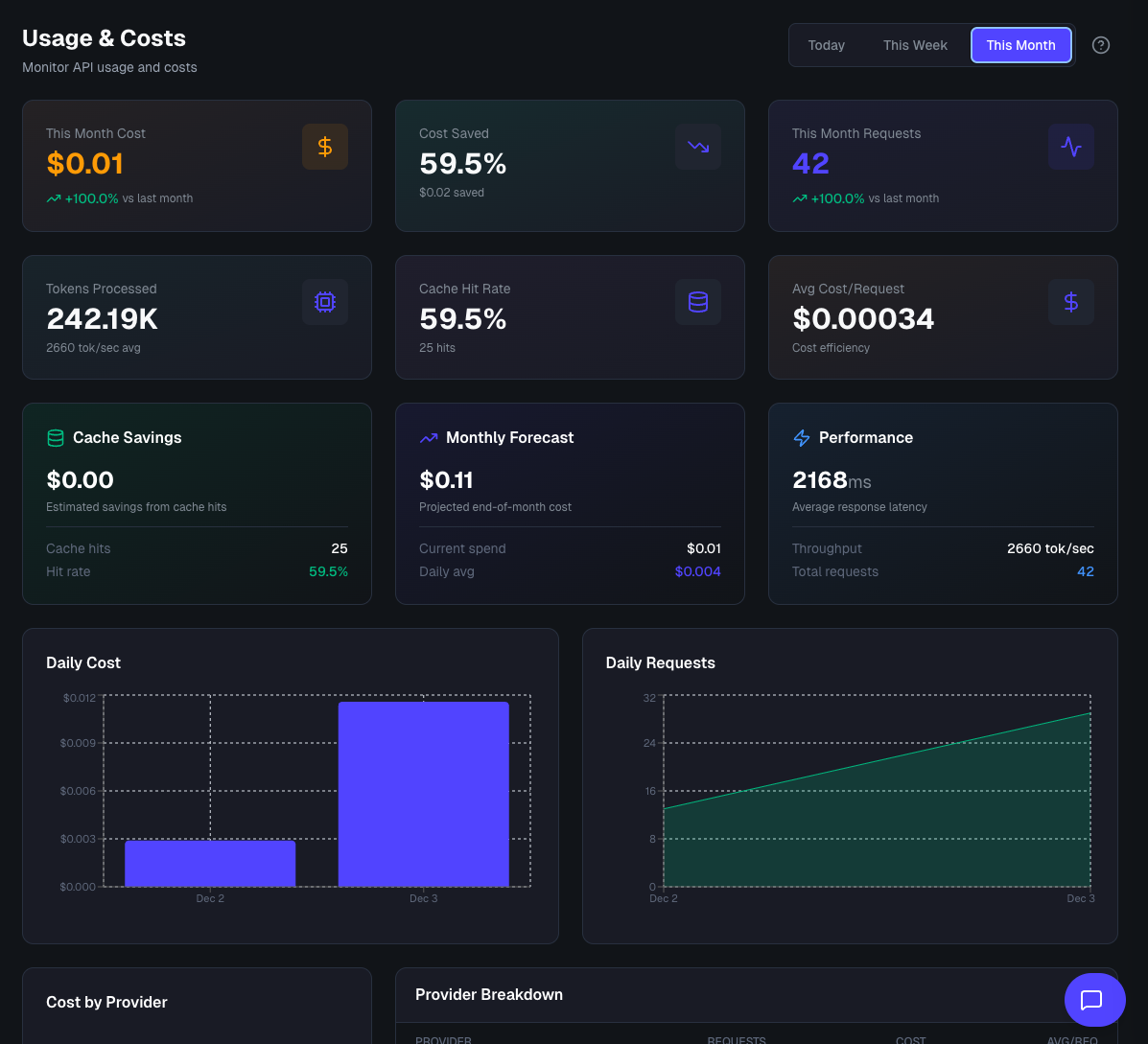1148x1044 pixels.
Task: Click the chip icon on Tokens Processed card
Action: pyautogui.click(x=325, y=302)
